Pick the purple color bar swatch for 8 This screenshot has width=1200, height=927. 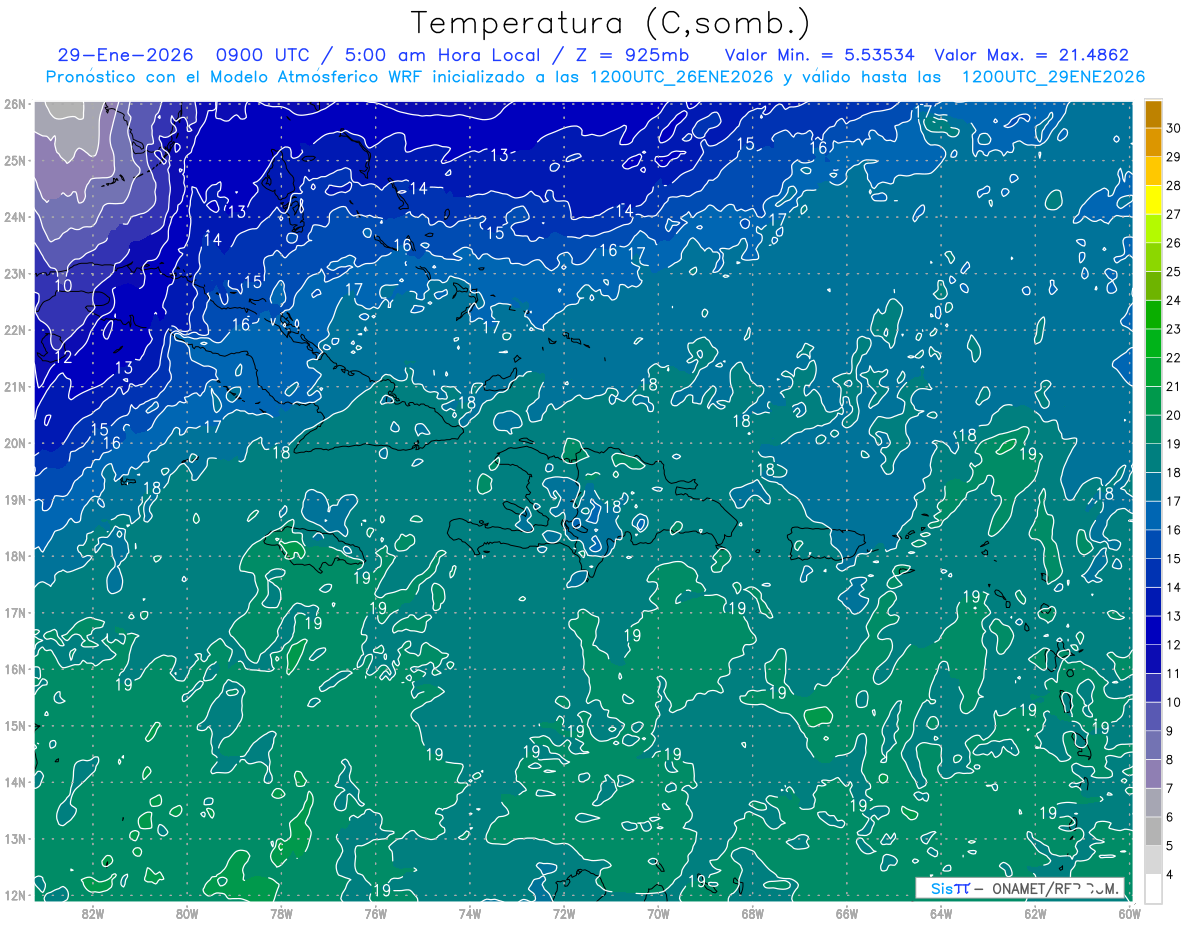[x=1153, y=746]
